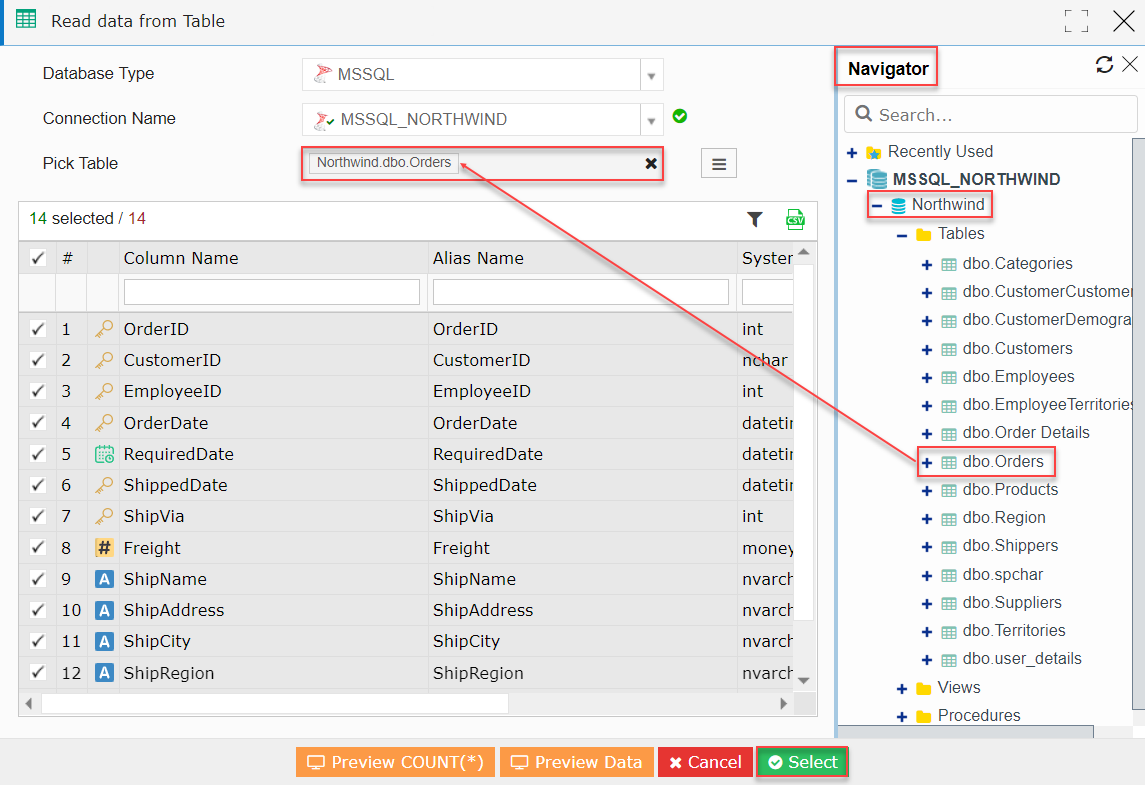Open the Database Type dropdown
This screenshot has width=1145, height=785.
click(651, 75)
